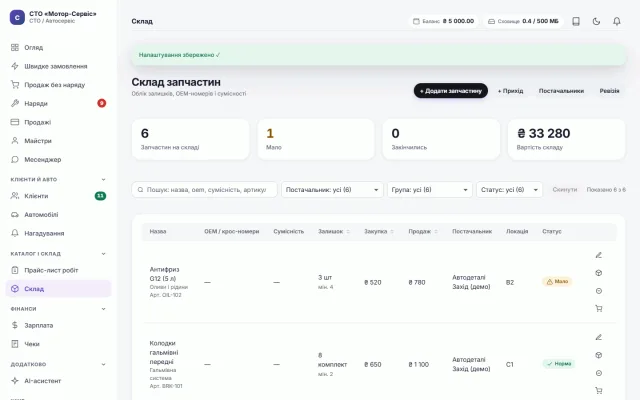Collapse the КЛІЄНТИ Й АВТО section
This screenshot has width=640, height=400.
[103, 179]
